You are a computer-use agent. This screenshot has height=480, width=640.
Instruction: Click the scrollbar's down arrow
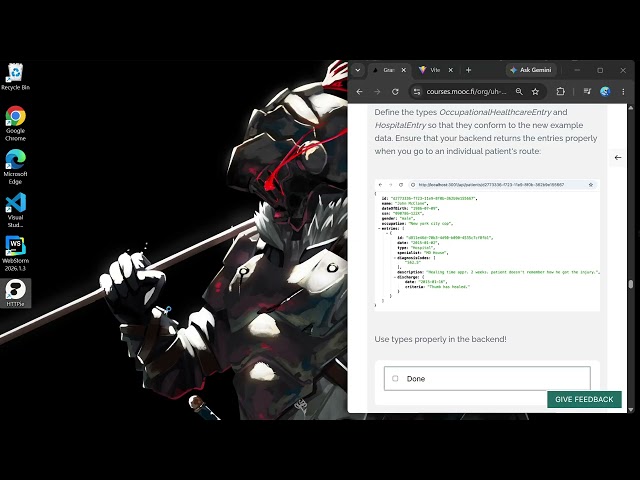pos(631,409)
